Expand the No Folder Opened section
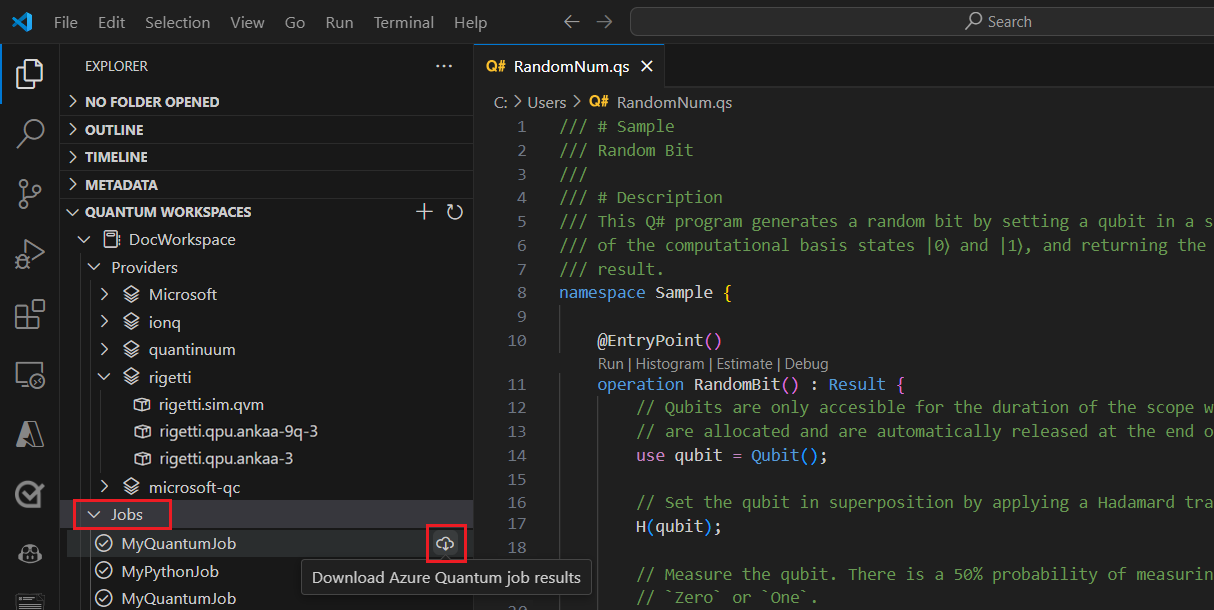The height and width of the screenshot is (610, 1214). (72, 102)
